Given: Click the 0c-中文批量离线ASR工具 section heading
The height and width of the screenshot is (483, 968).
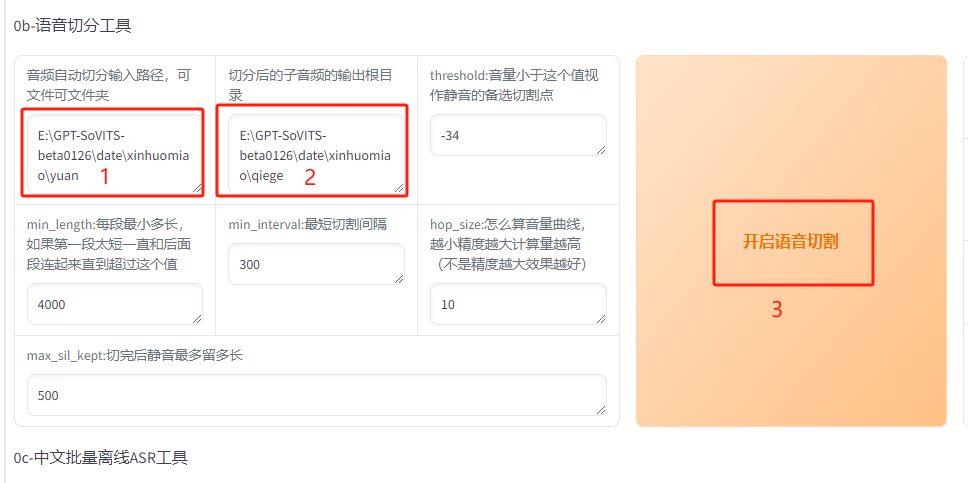Looking at the screenshot, I should [x=101, y=457].
